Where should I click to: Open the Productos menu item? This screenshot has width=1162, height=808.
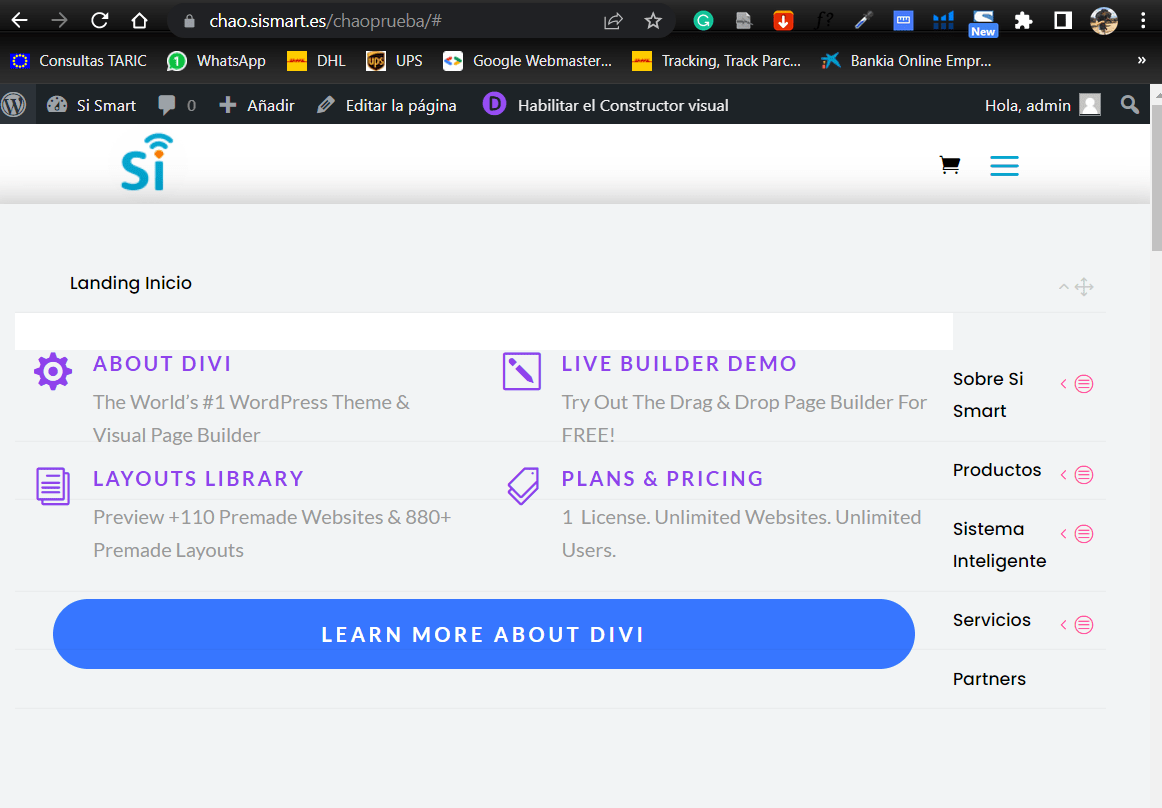pos(997,470)
